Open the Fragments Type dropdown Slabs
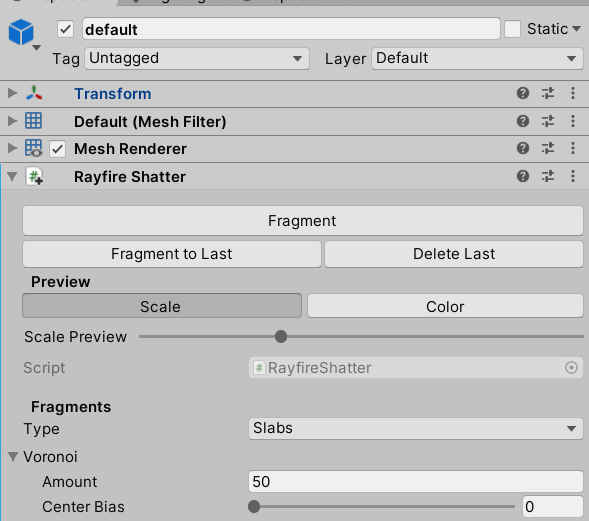This screenshot has height=521, width=589. click(415, 429)
